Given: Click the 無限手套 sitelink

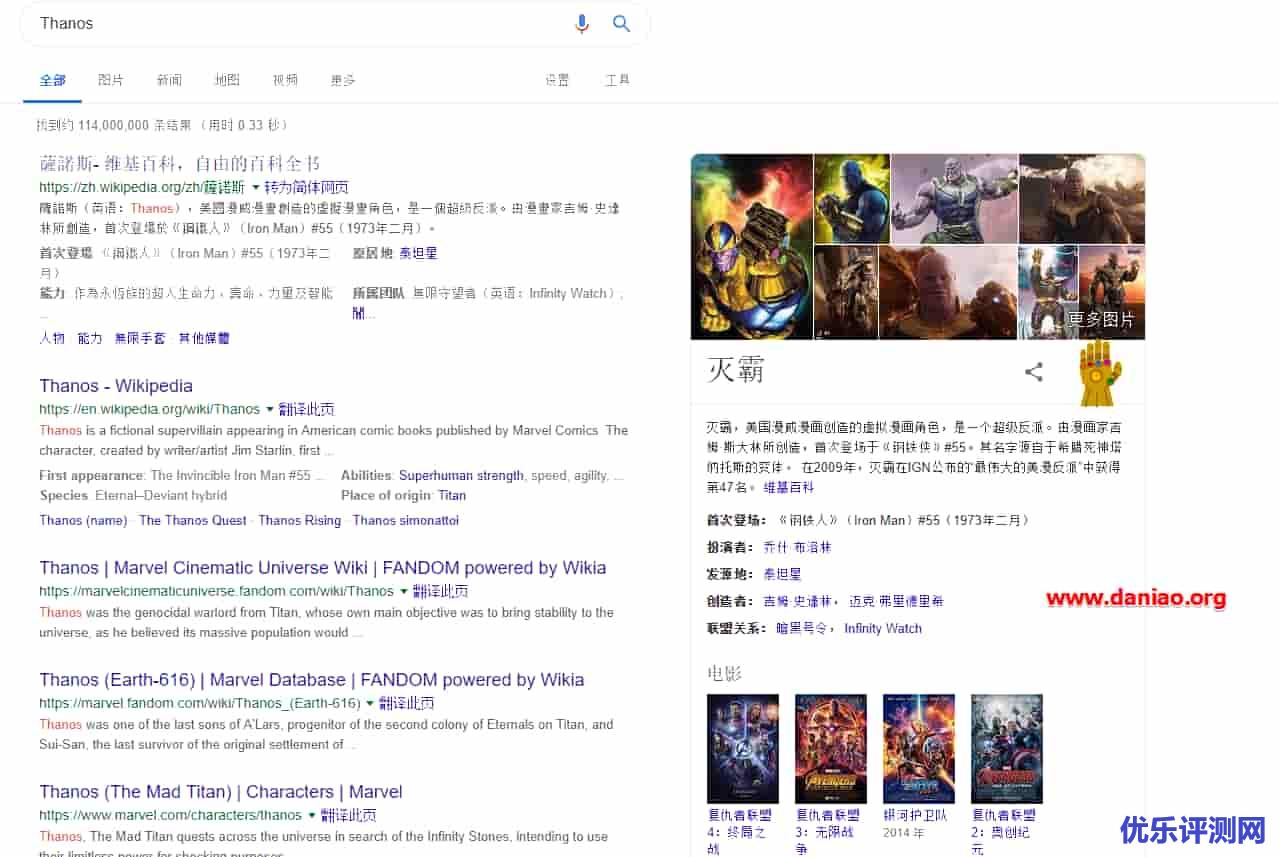Looking at the screenshot, I should pyautogui.click(x=140, y=338).
